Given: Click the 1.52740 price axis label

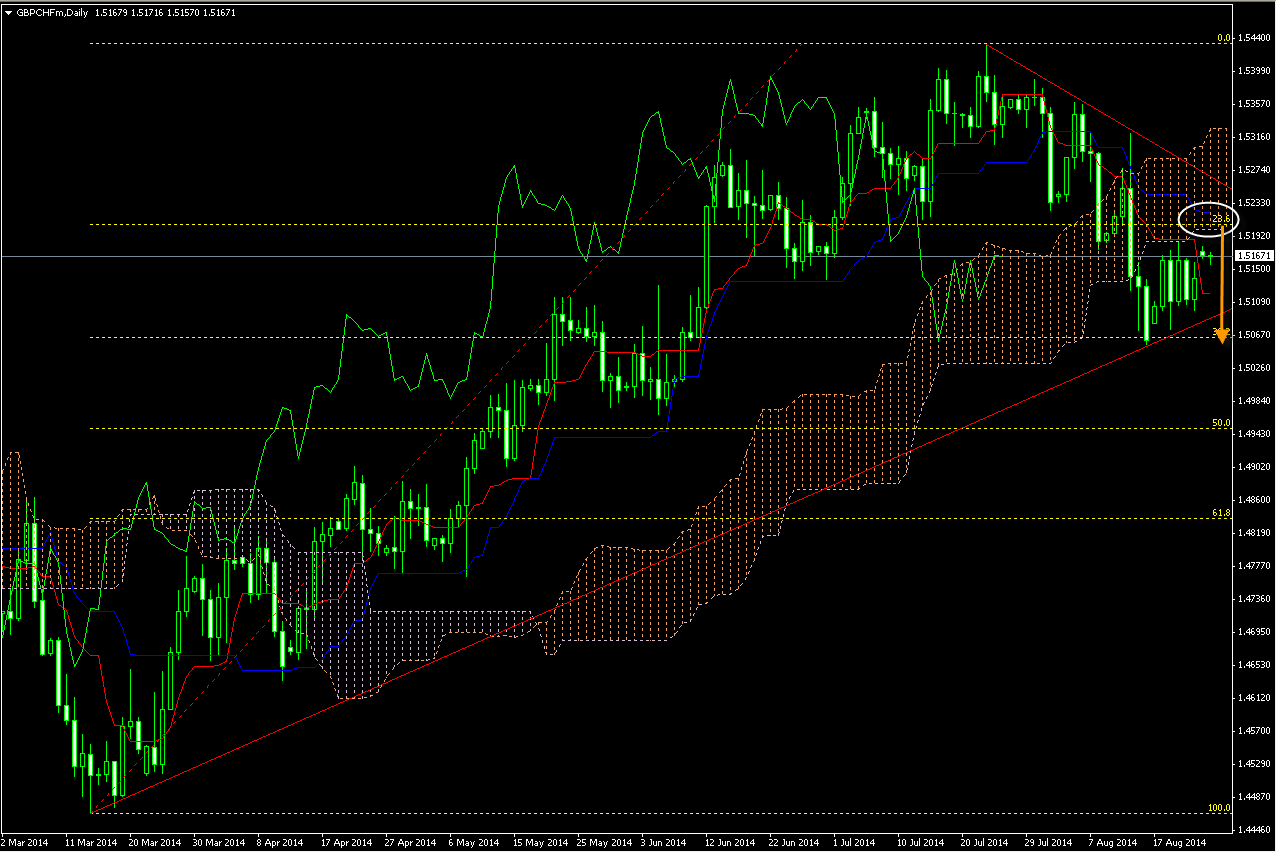Looking at the screenshot, I should pos(1254,170).
